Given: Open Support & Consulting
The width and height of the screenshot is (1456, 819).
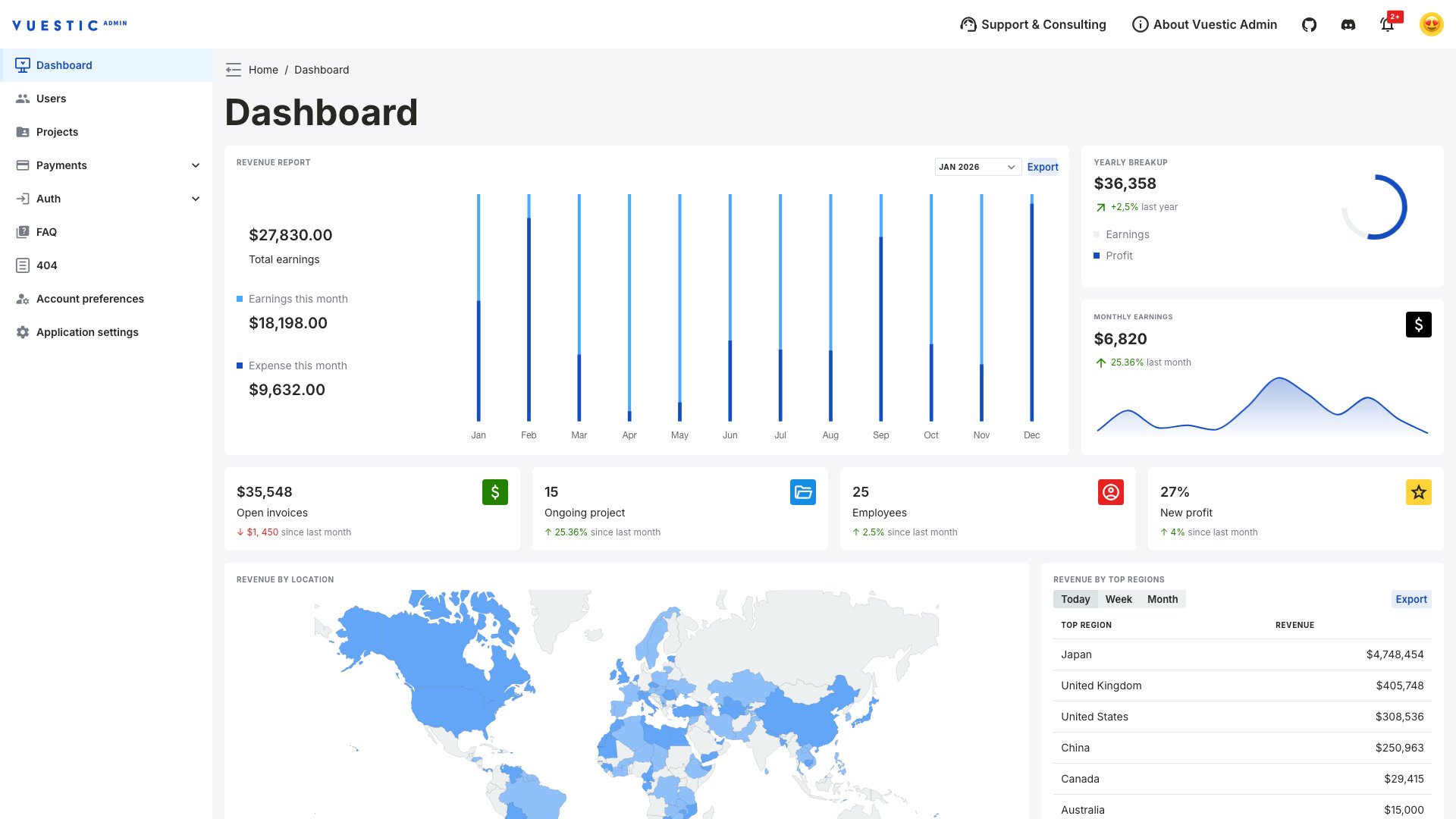Looking at the screenshot, I should pyautogui.click(x=1033, y=24).
